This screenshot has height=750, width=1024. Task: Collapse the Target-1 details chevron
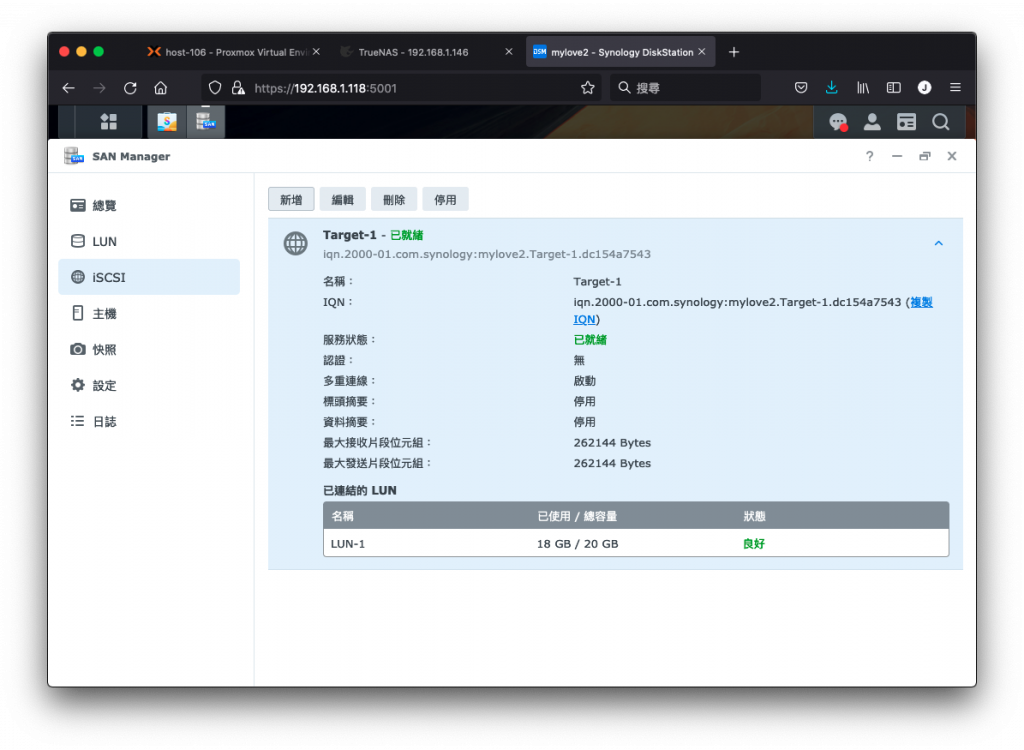tap(938, 243)
